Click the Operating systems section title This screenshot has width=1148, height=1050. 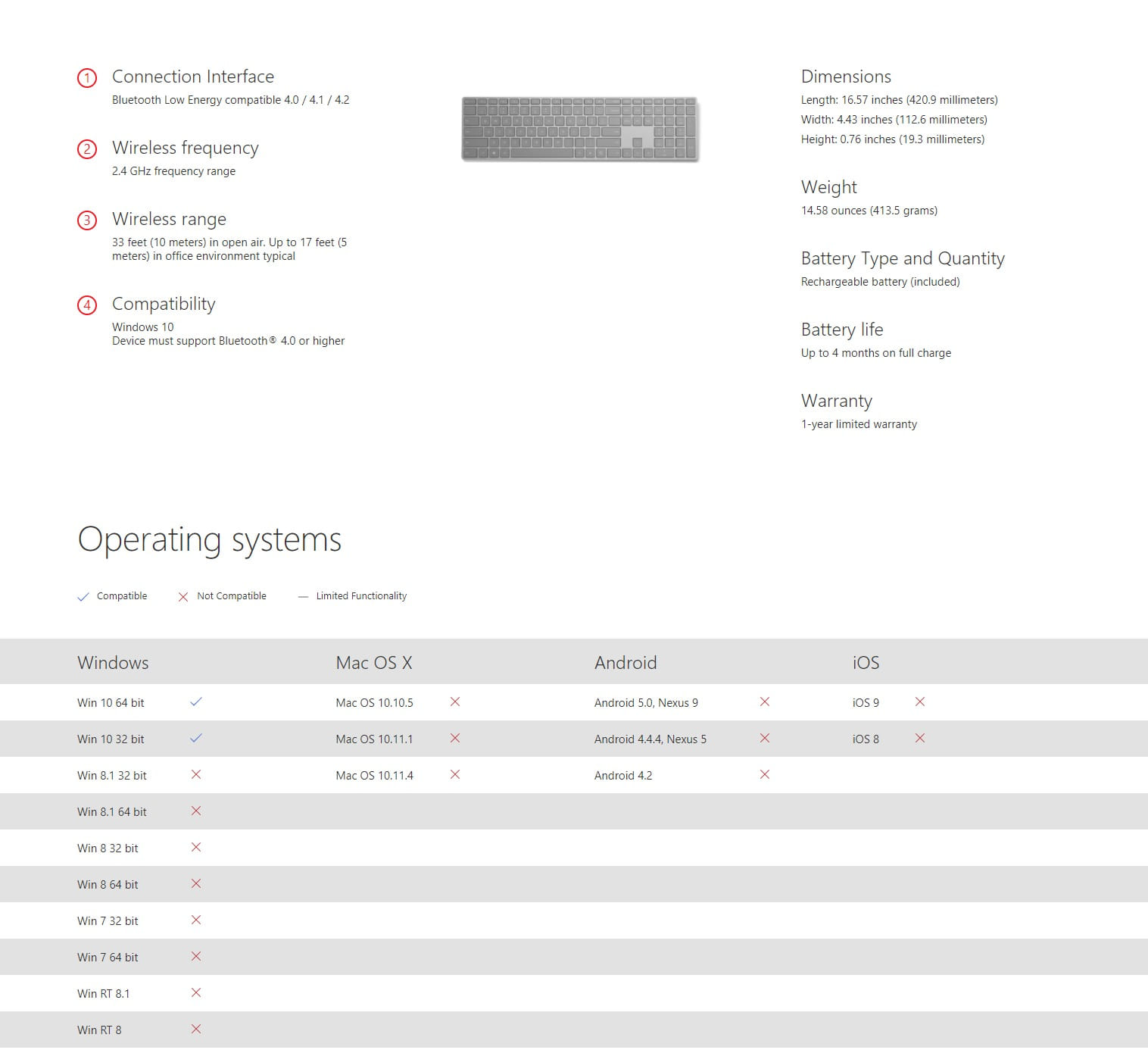click(x=210, y=540)
